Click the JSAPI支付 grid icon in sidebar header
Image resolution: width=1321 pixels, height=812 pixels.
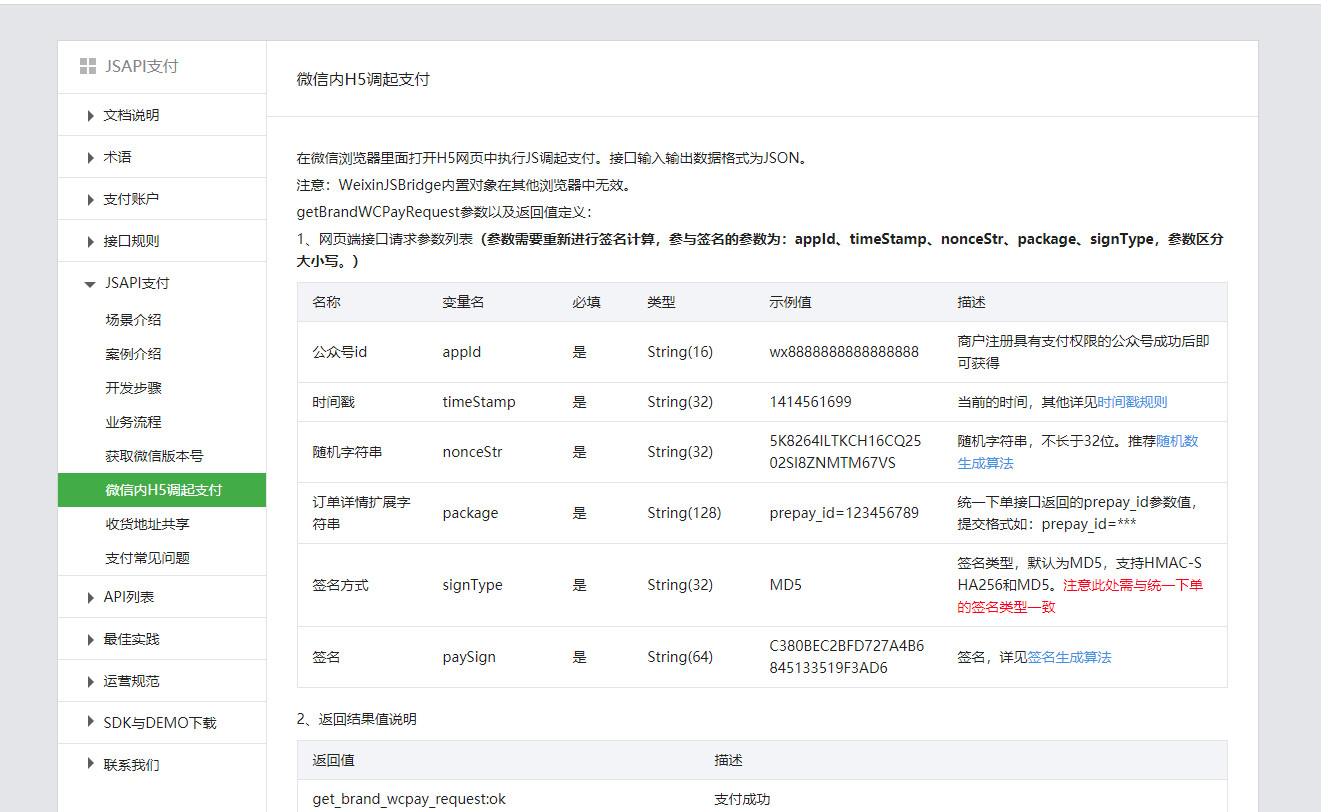(x=88, y=67)
